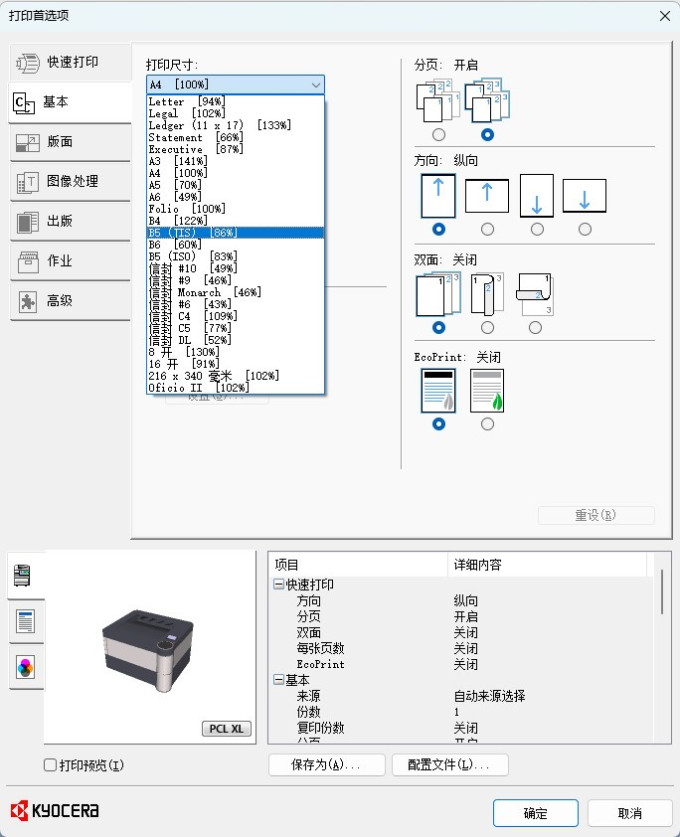Show the page layout preview icon
Screen dimensions: 680x837
(x=25, y=621)
